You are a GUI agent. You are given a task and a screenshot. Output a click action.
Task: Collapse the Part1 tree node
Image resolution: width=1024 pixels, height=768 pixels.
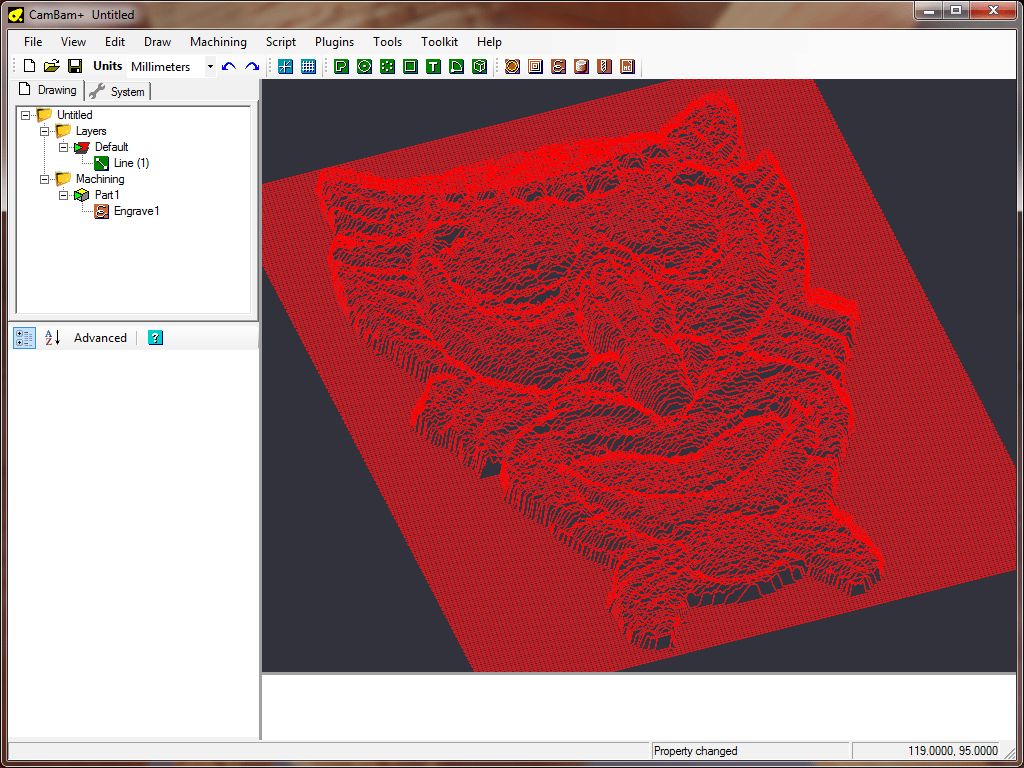(x=63, y=195)
